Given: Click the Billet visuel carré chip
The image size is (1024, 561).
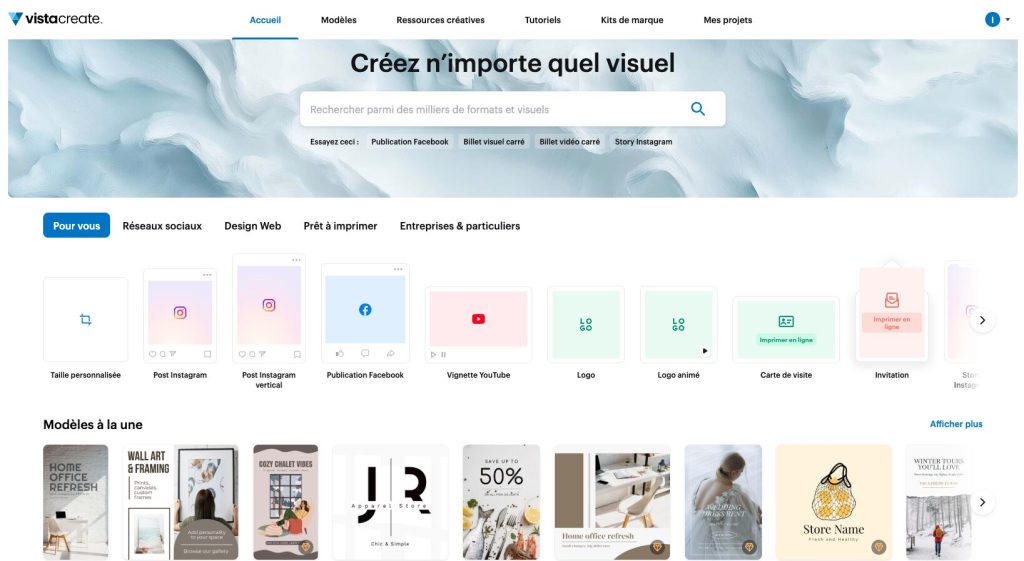Looking at the screenshot, I should [x=494, y=142].
